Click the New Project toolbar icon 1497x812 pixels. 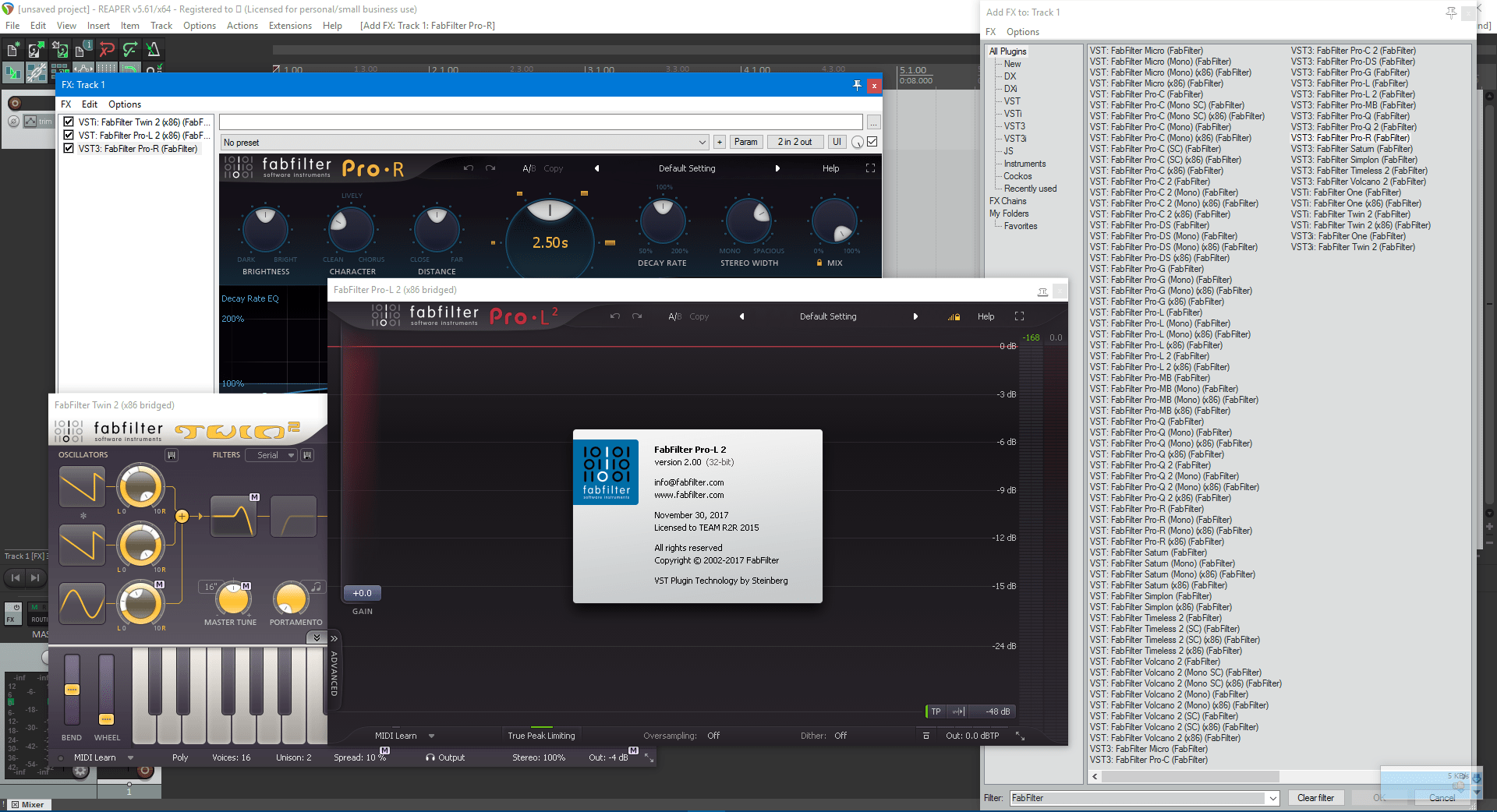13,50
